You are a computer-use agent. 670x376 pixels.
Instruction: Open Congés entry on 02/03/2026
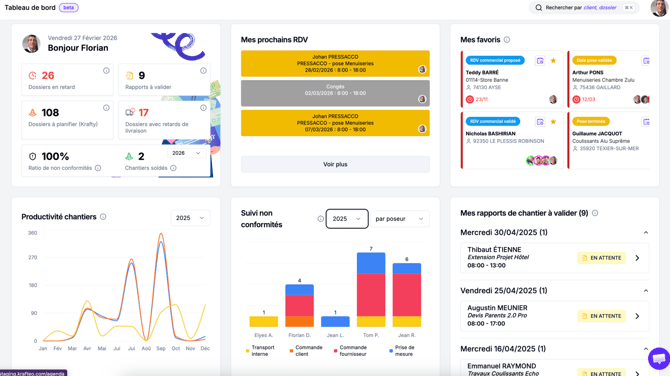click(335, 93)
